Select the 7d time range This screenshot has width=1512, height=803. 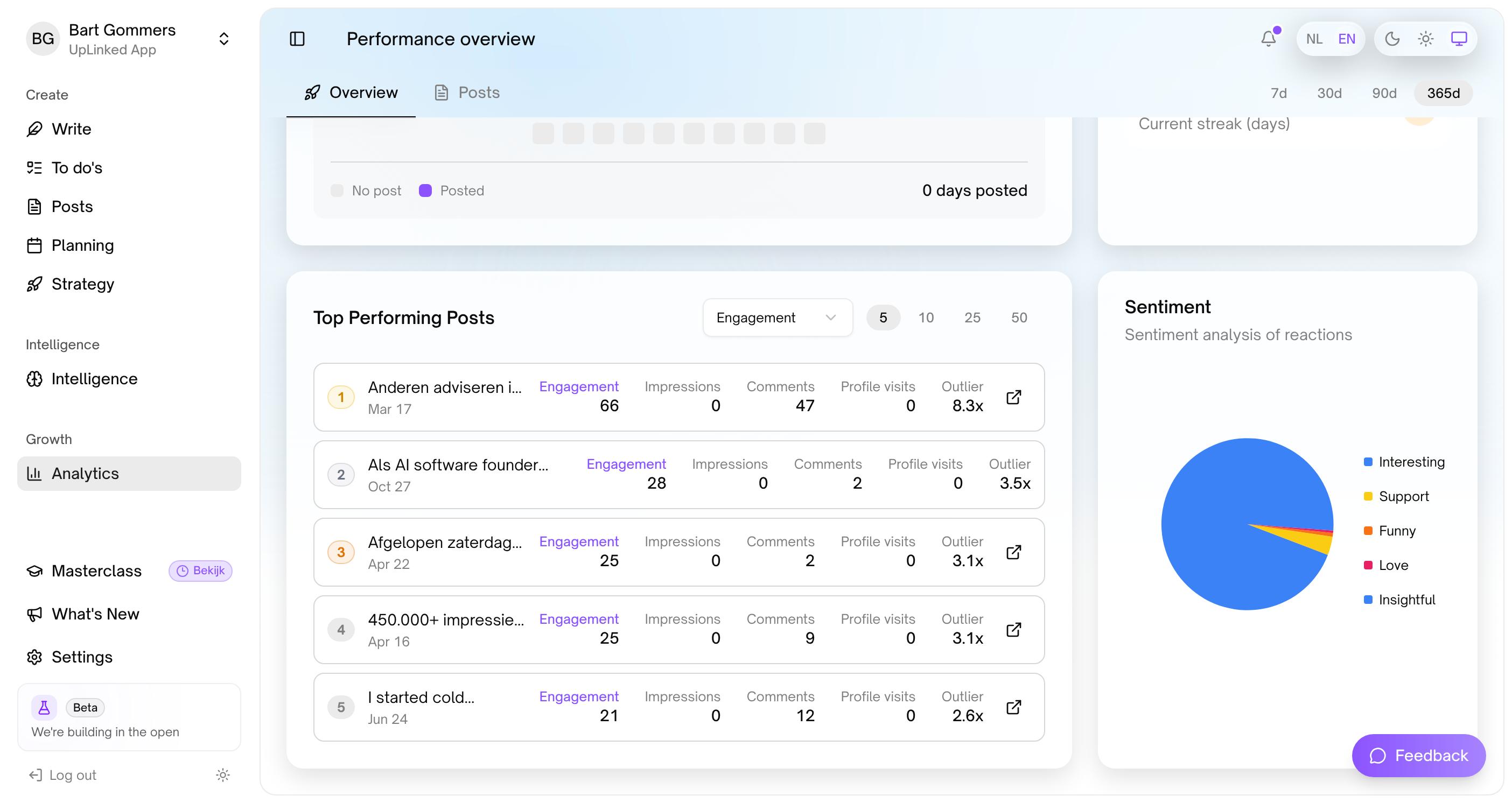pyautogui.click(x=1278, y=93)
